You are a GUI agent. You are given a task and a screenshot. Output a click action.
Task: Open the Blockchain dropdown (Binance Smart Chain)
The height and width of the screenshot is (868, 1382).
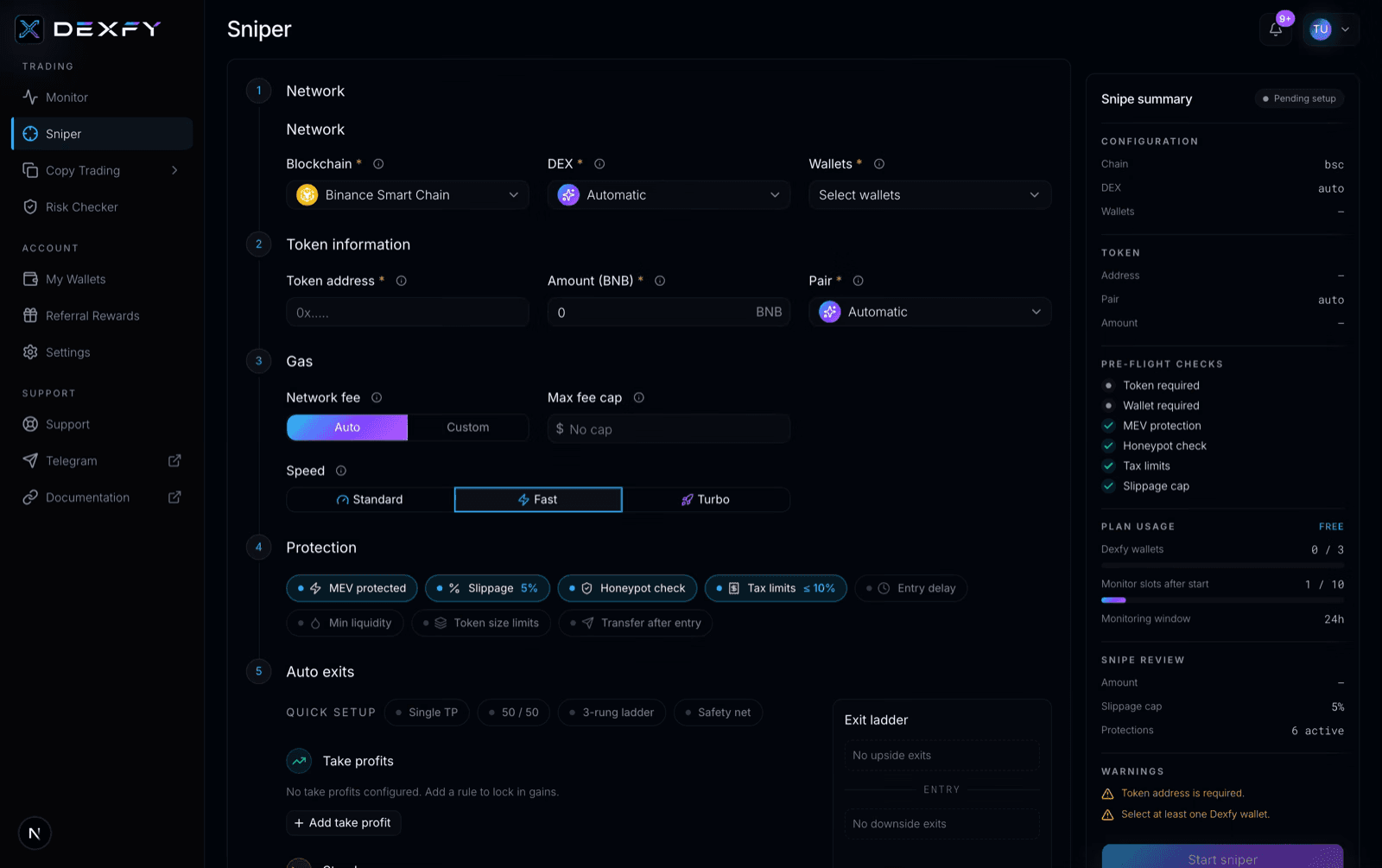(408, 195)
